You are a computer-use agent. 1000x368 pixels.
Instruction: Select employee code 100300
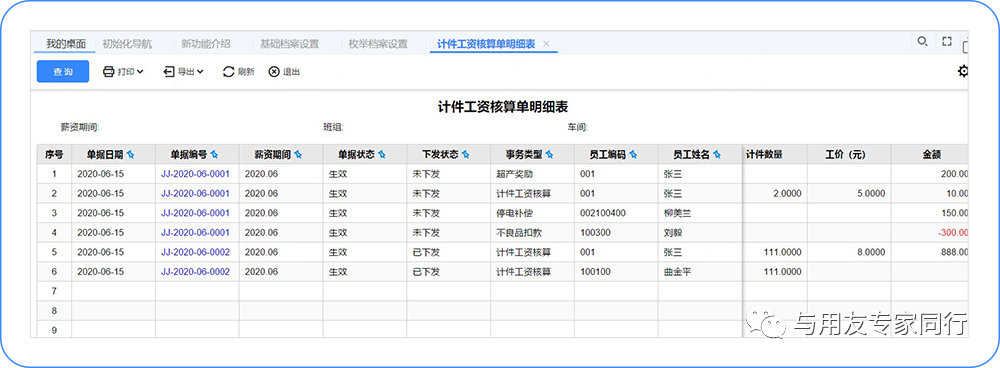pos(595,232)
